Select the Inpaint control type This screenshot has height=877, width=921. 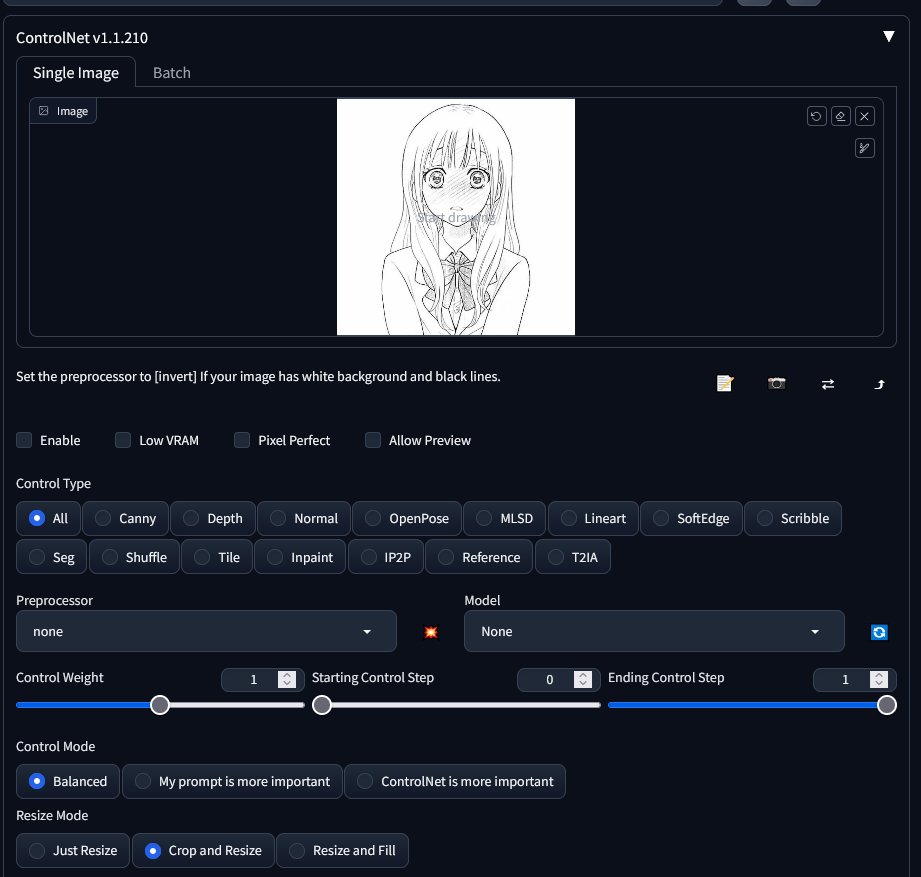300,557
